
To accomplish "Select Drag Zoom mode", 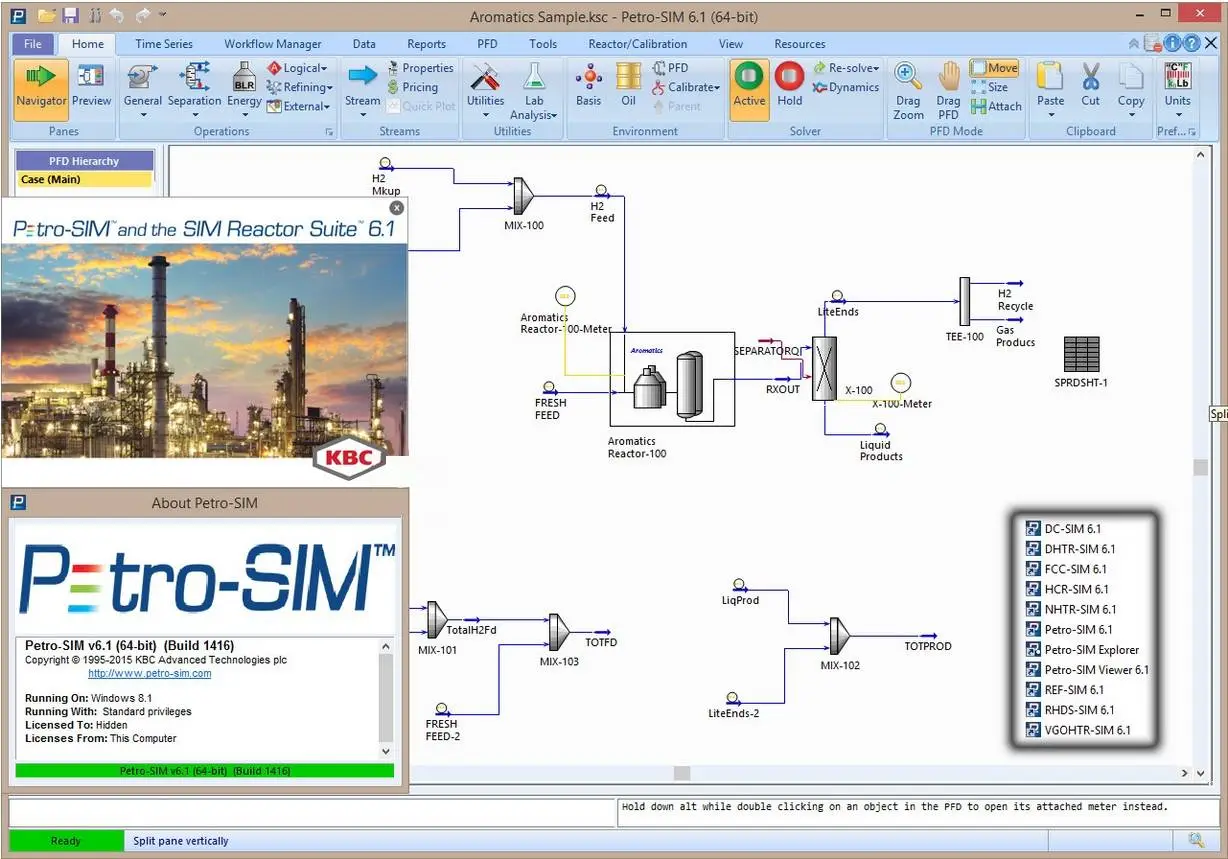I will click(x=908, y=90).
